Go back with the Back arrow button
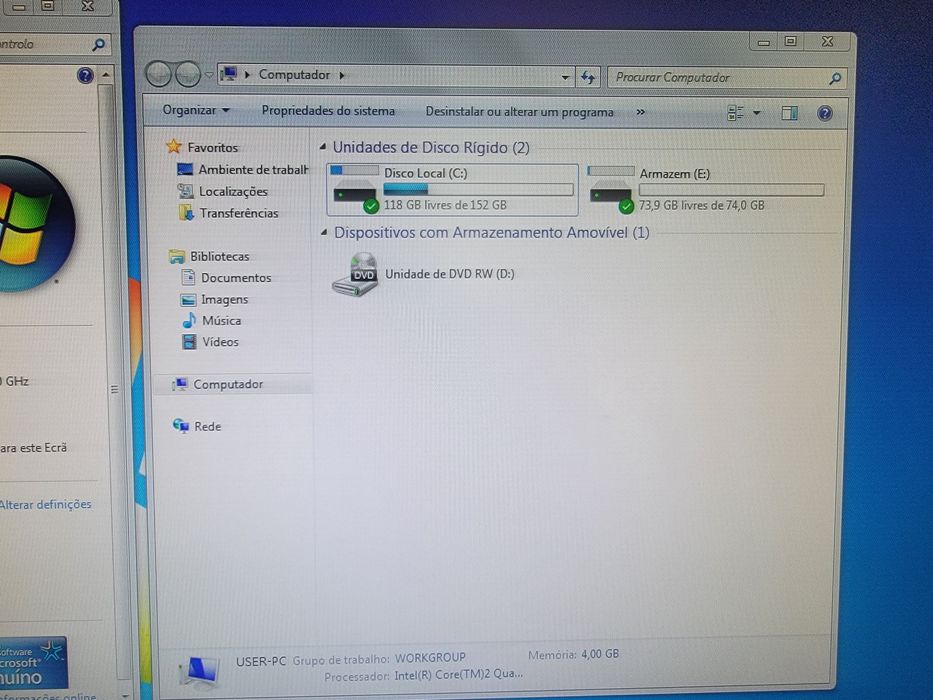The height and width of the screenshot is (700, 933). point(159,74)
